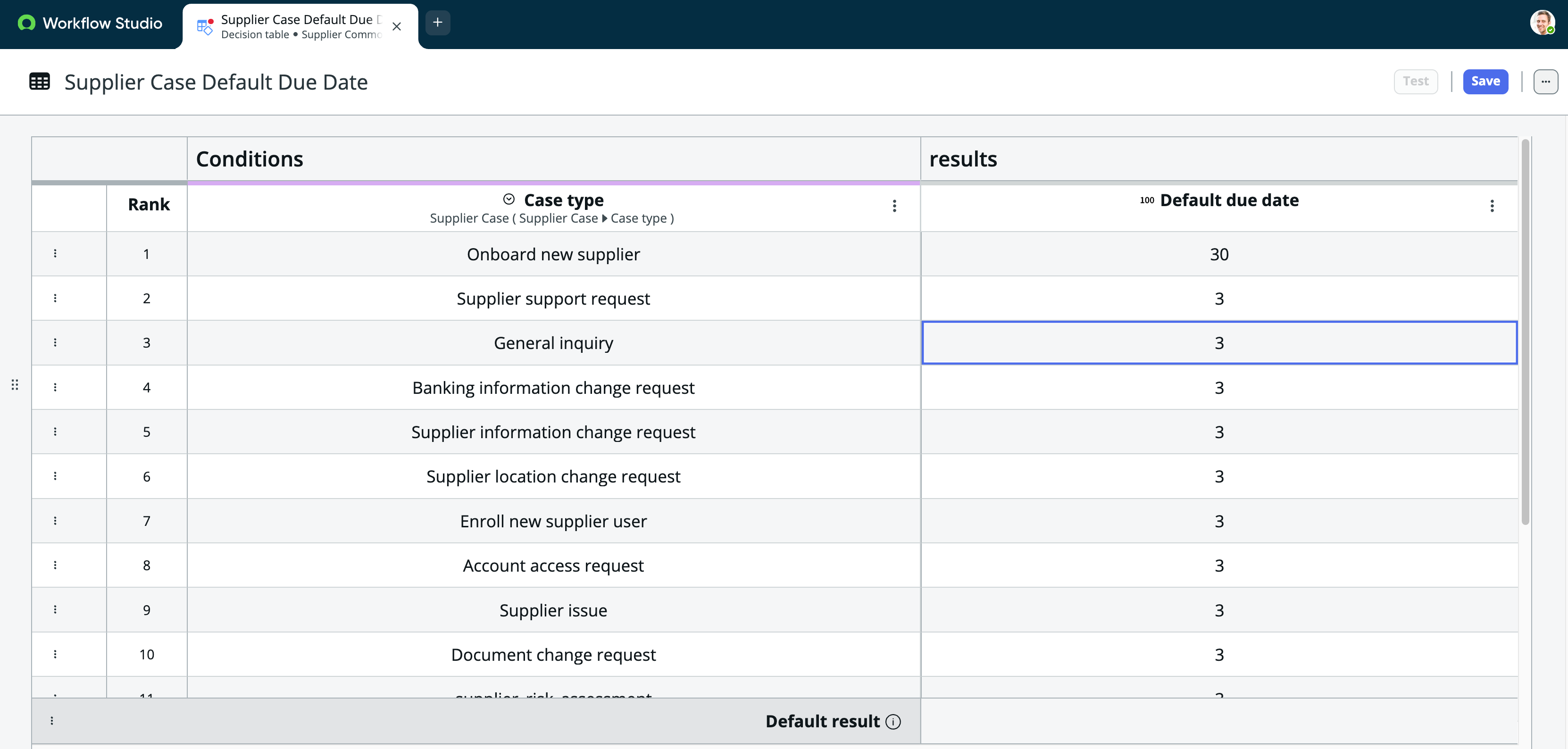Select rank number 7 cell

click(x=147, y=521)
